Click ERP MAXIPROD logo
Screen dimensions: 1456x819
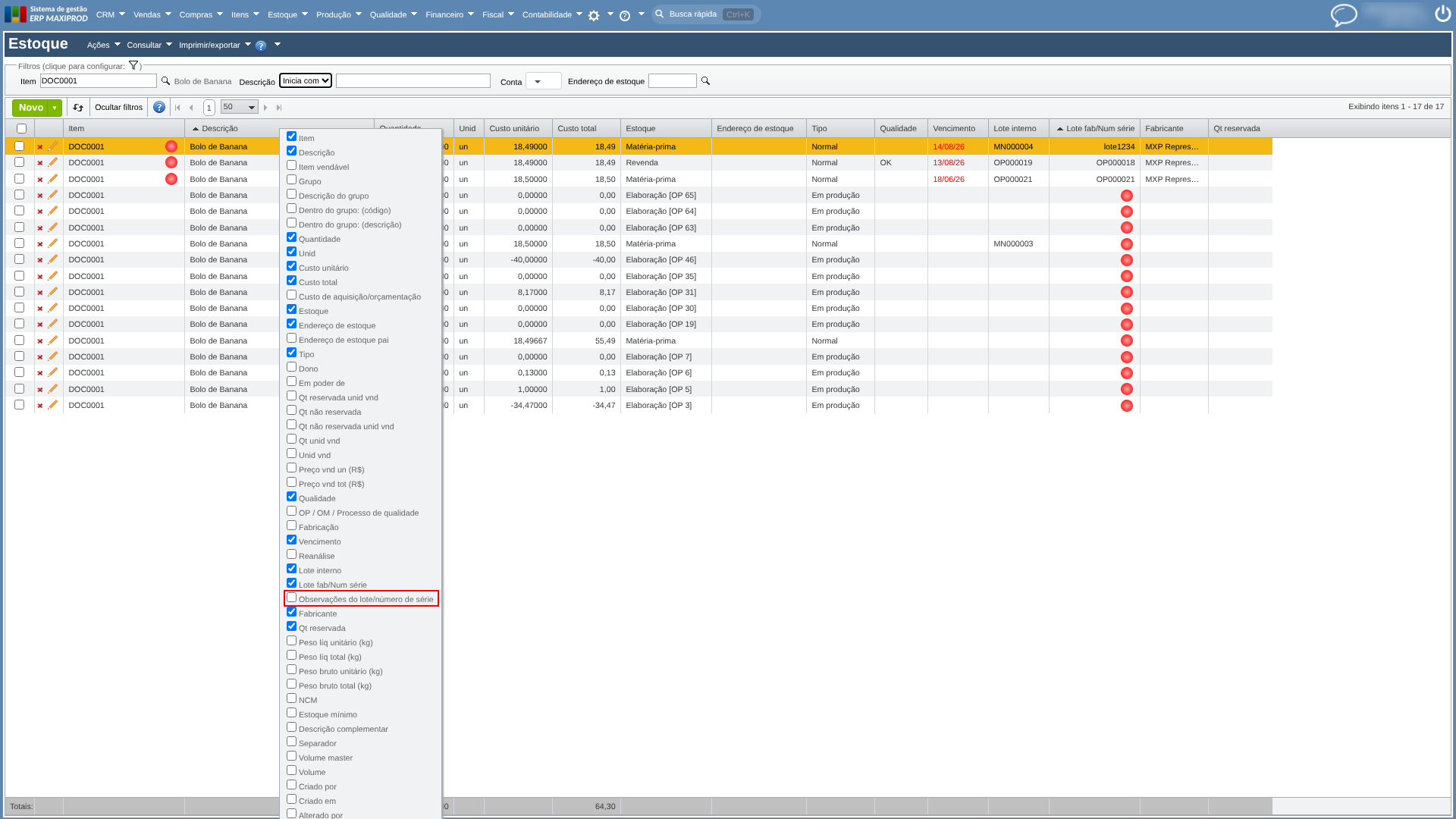tap(46, 14)
